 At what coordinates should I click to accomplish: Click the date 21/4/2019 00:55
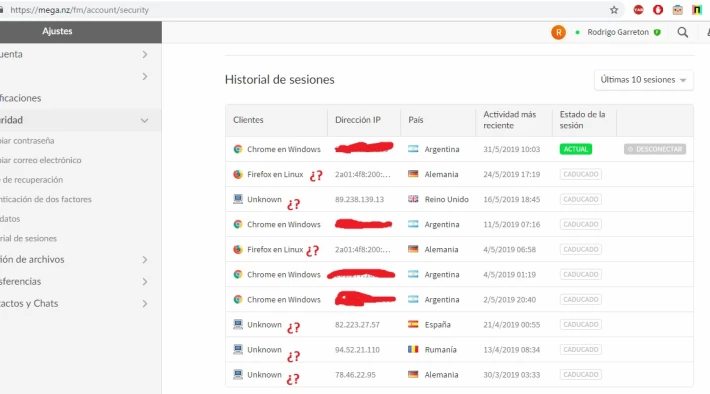511,325
